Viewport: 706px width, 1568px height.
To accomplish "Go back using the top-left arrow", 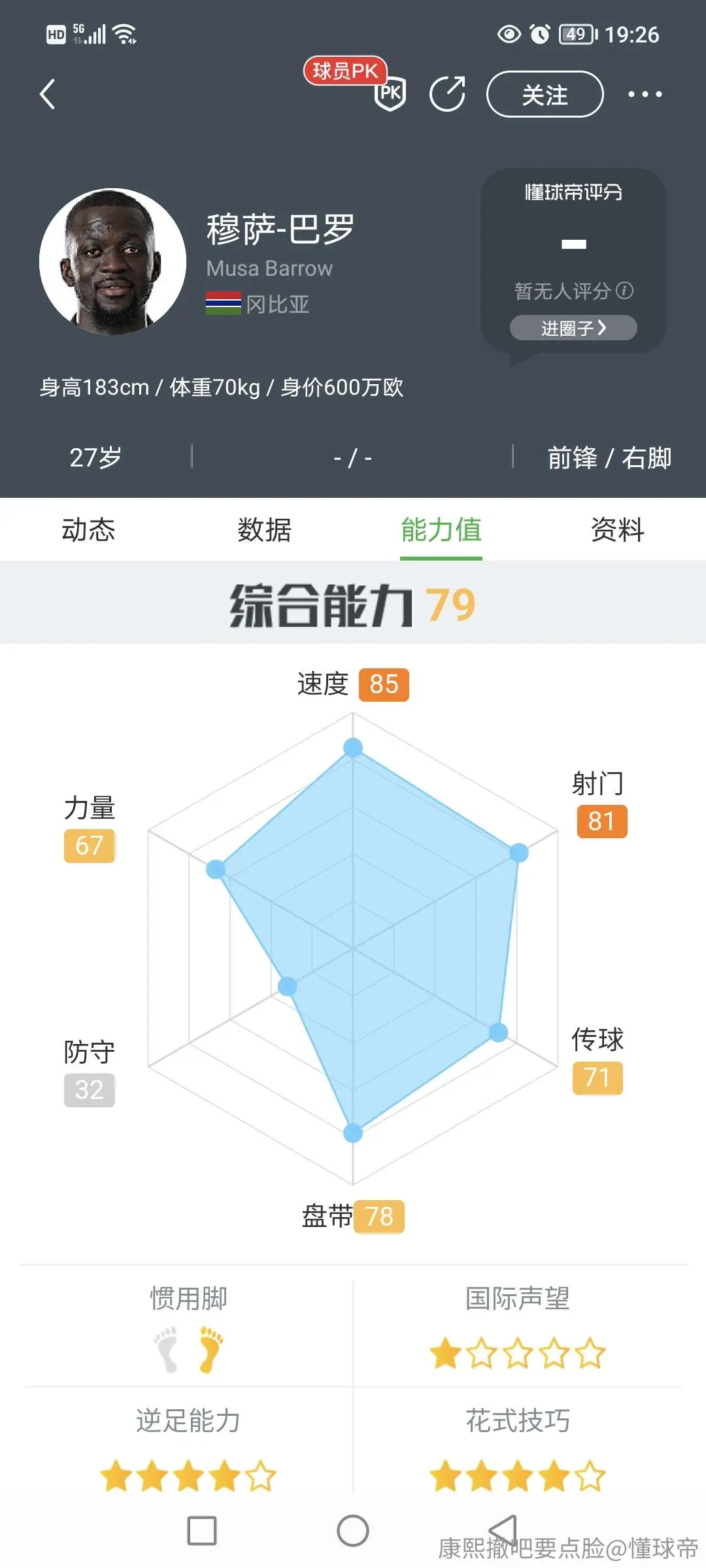I will (x=47, y=94).
